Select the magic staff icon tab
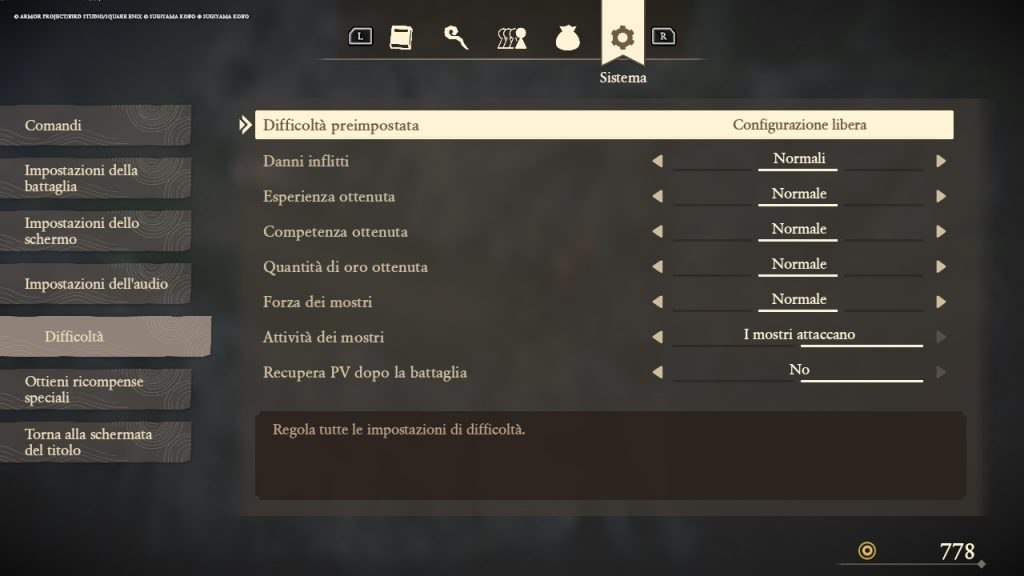This screenshot has height=576, width=1024. (456, 38)
